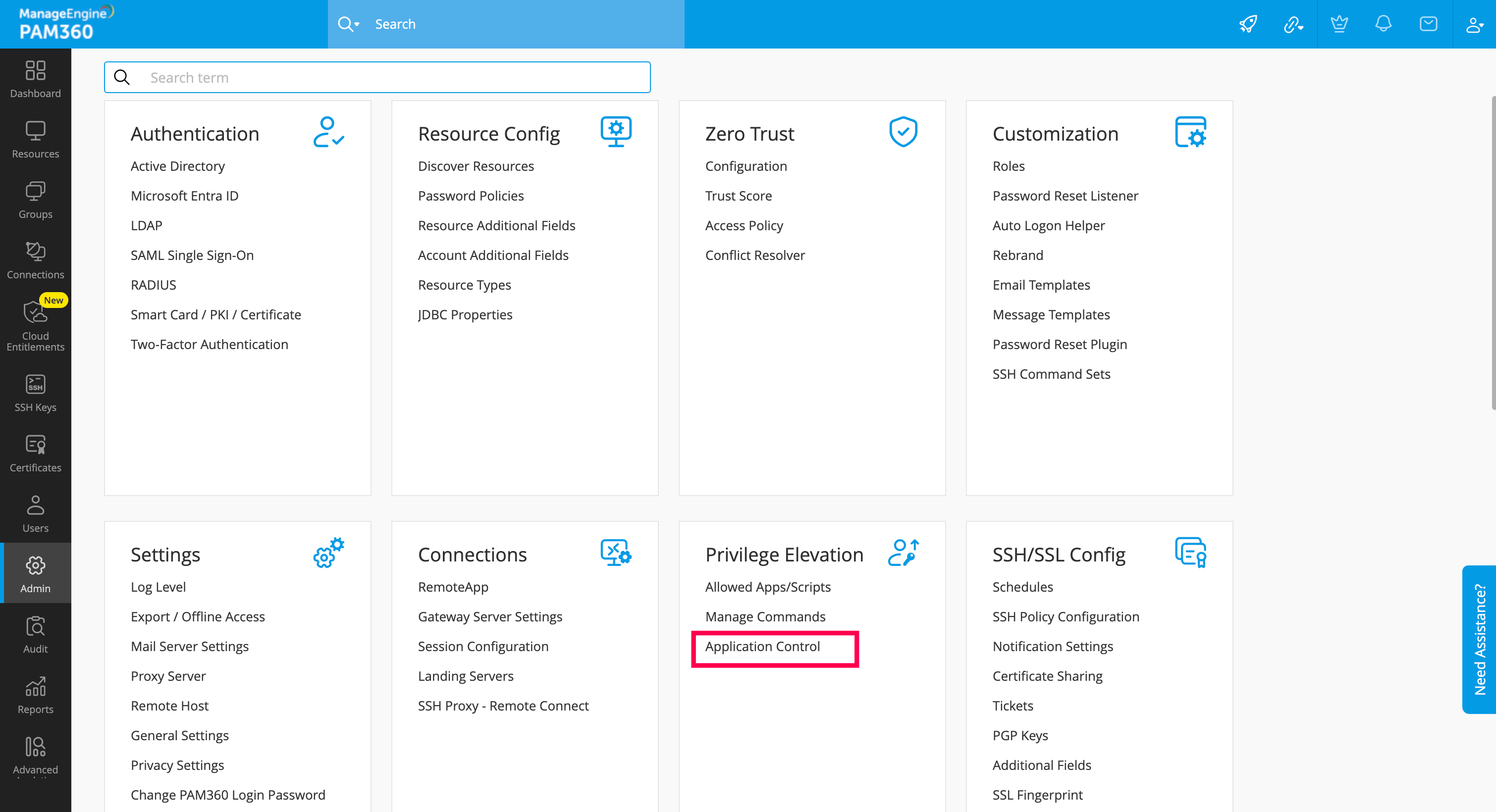Expand the search scope dropdown arrow
1496x812 pixels.
pos(356,24)
